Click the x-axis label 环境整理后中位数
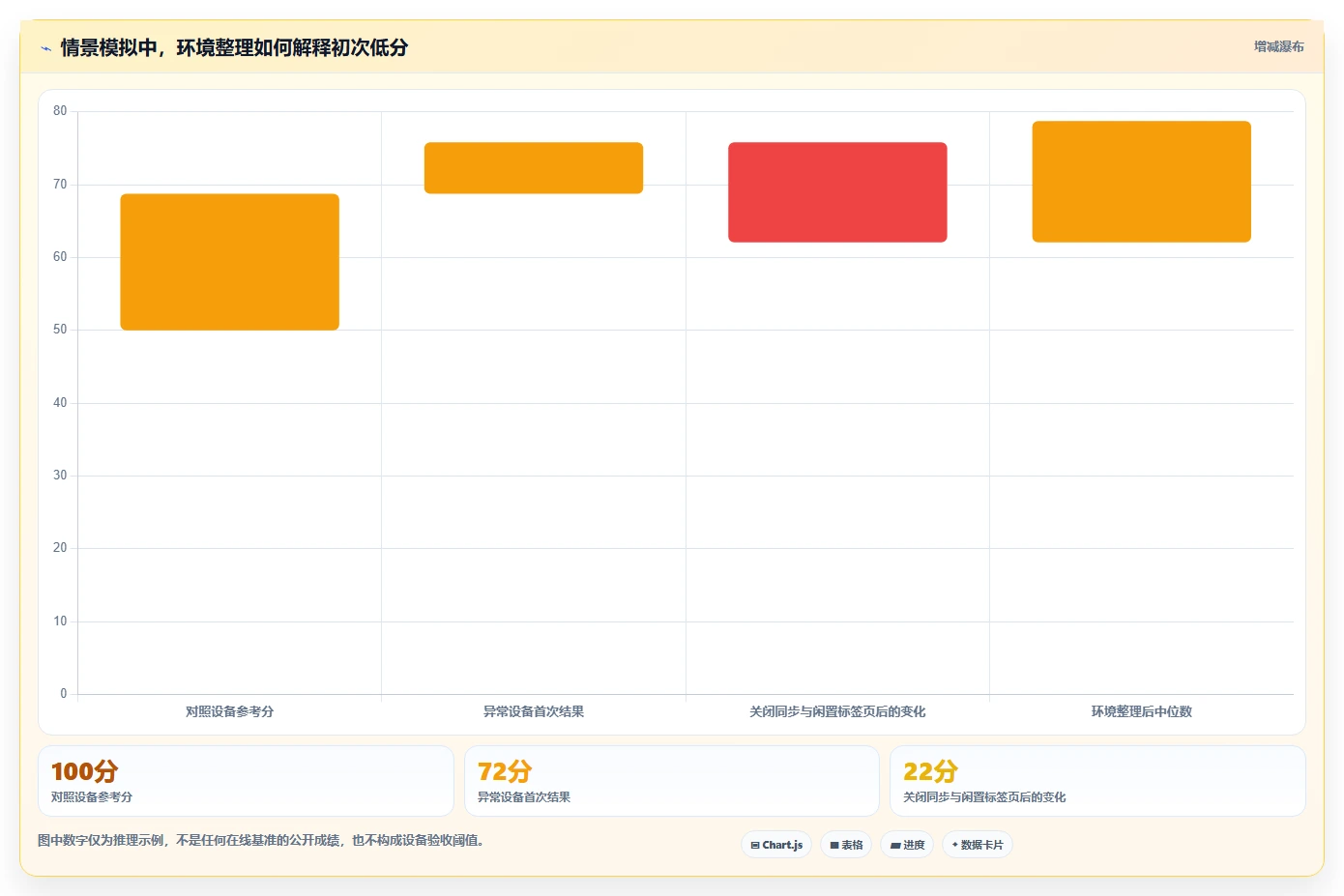 [1142, 711]
